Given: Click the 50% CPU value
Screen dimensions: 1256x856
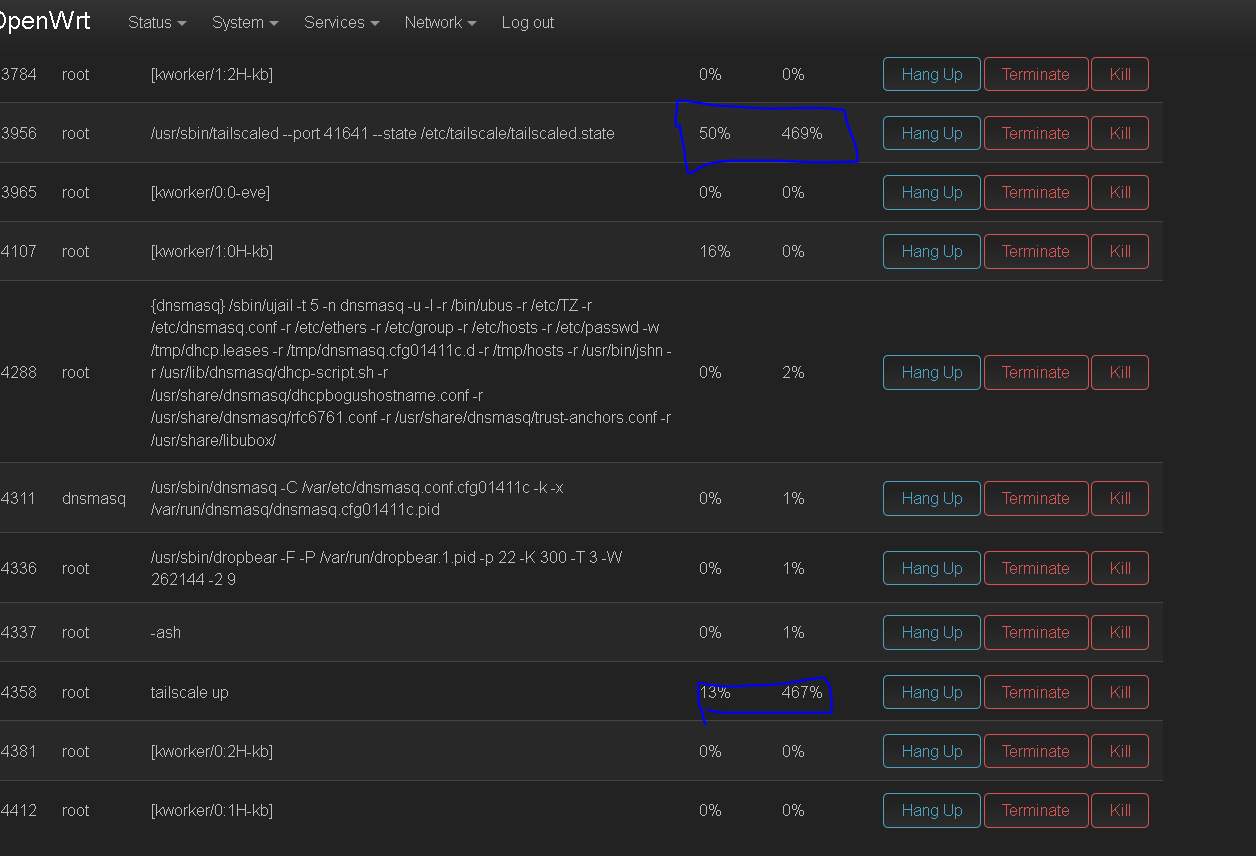Looking at the screenshot, I should pyautogui.click(x=715, y=133).
